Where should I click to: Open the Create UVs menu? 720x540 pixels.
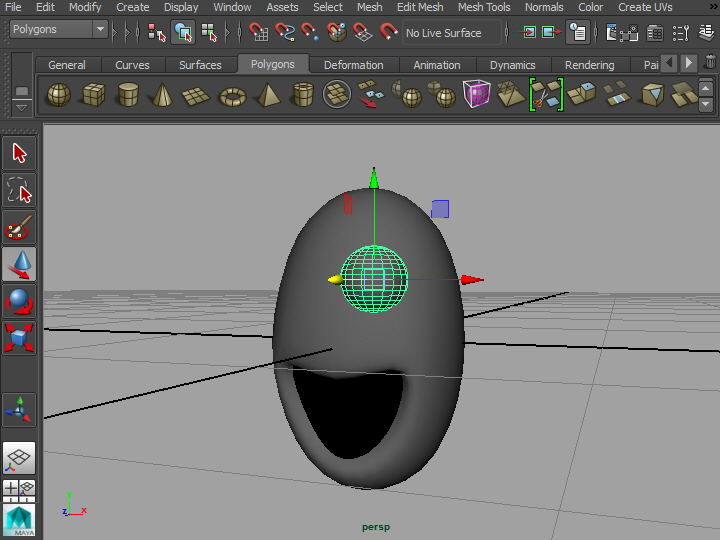coord(645,7)
